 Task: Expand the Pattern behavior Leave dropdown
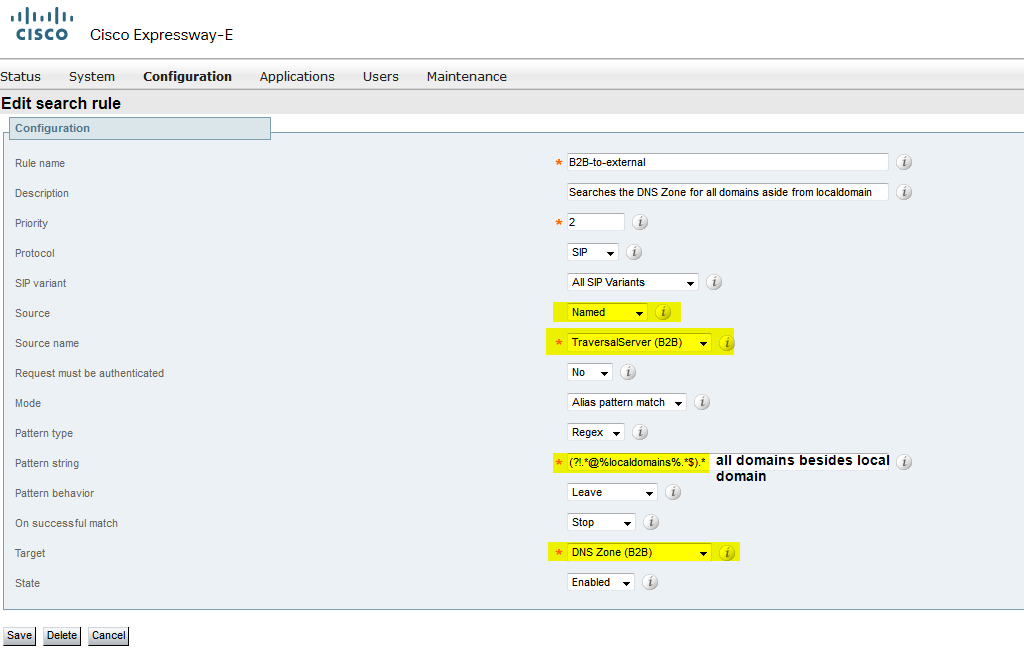(x=611, y=492)
